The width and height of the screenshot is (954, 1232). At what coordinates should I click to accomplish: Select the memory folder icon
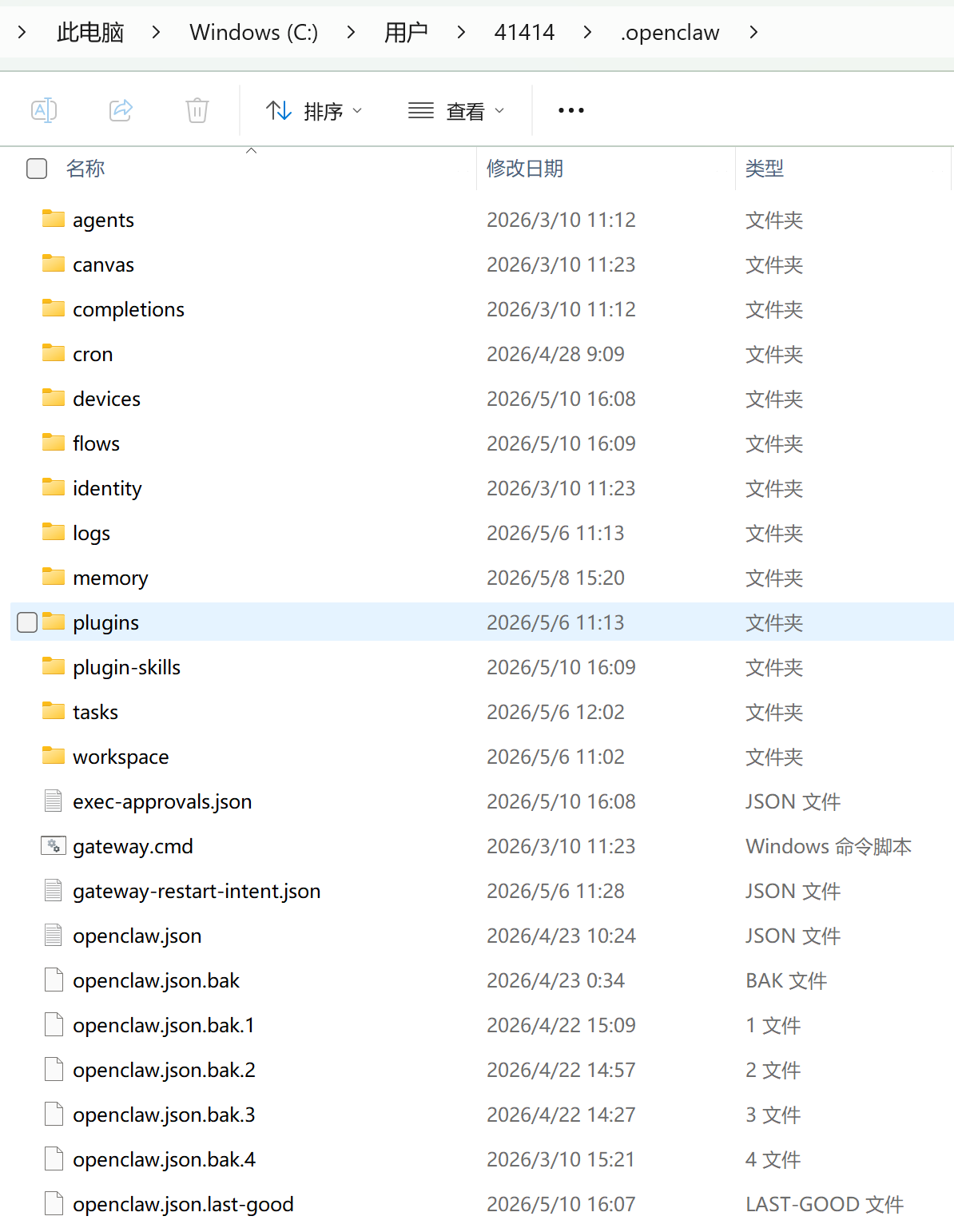coord(54,577)
